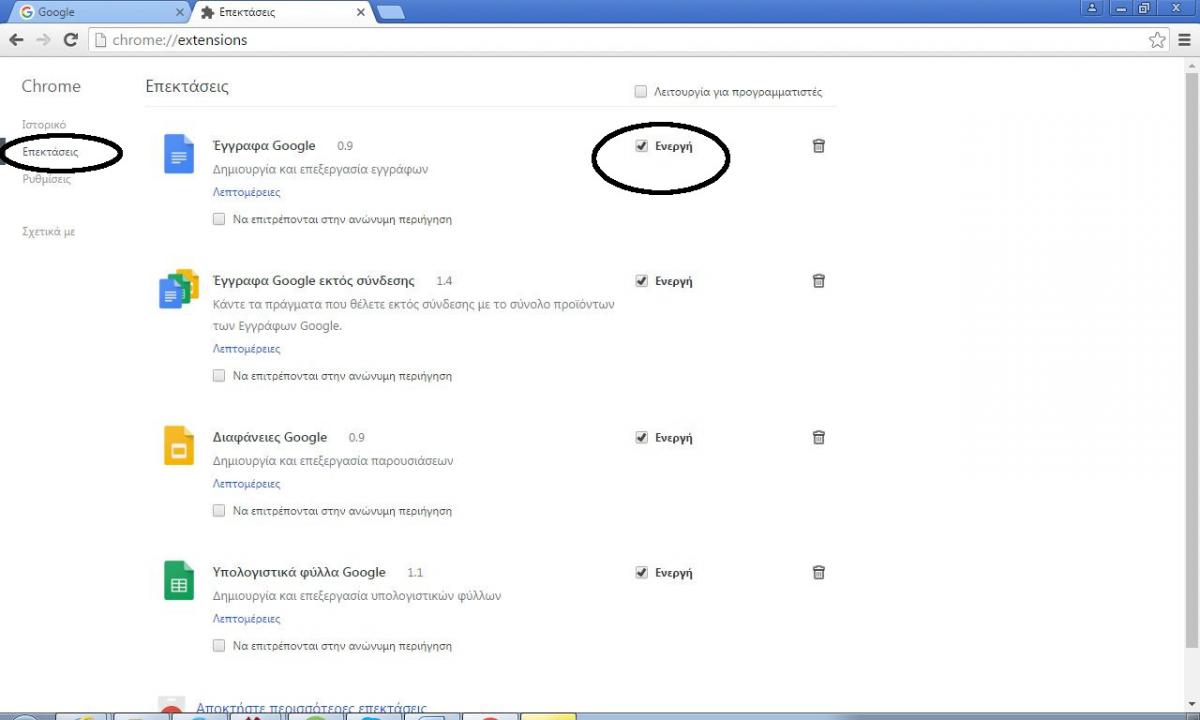This screenshot has width=1200, height=720.
Task: Bookmark this page with the star icon
Action: [x=1157, y=40]
